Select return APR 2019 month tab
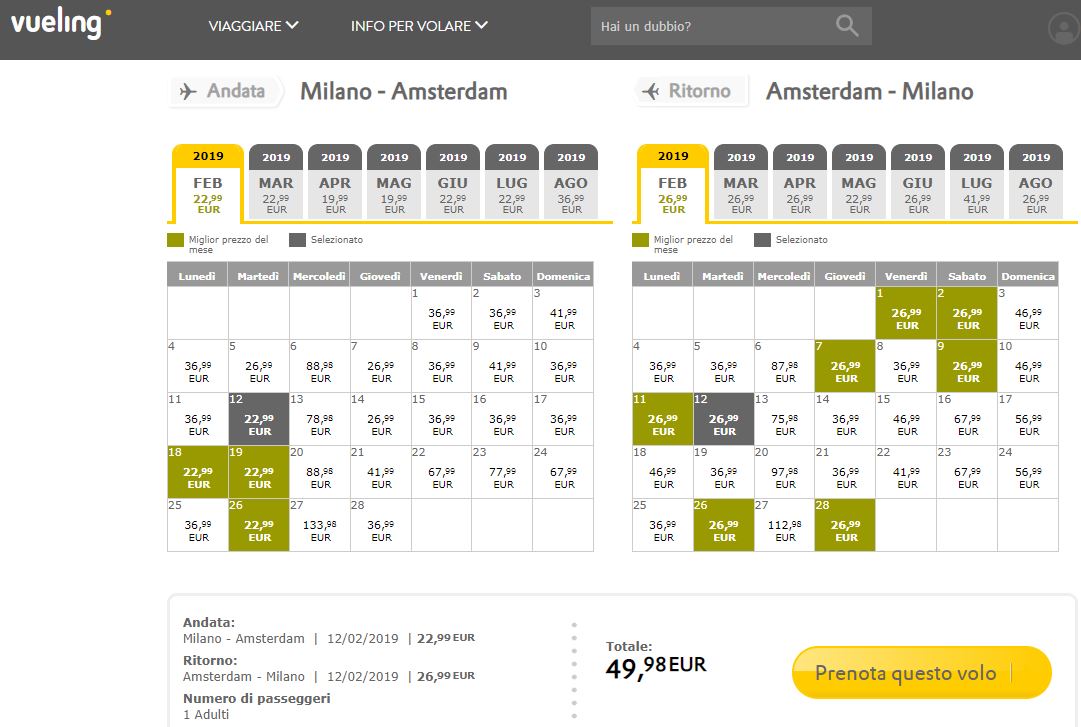Screen dimensions: 1081x727 click(800, 183)
